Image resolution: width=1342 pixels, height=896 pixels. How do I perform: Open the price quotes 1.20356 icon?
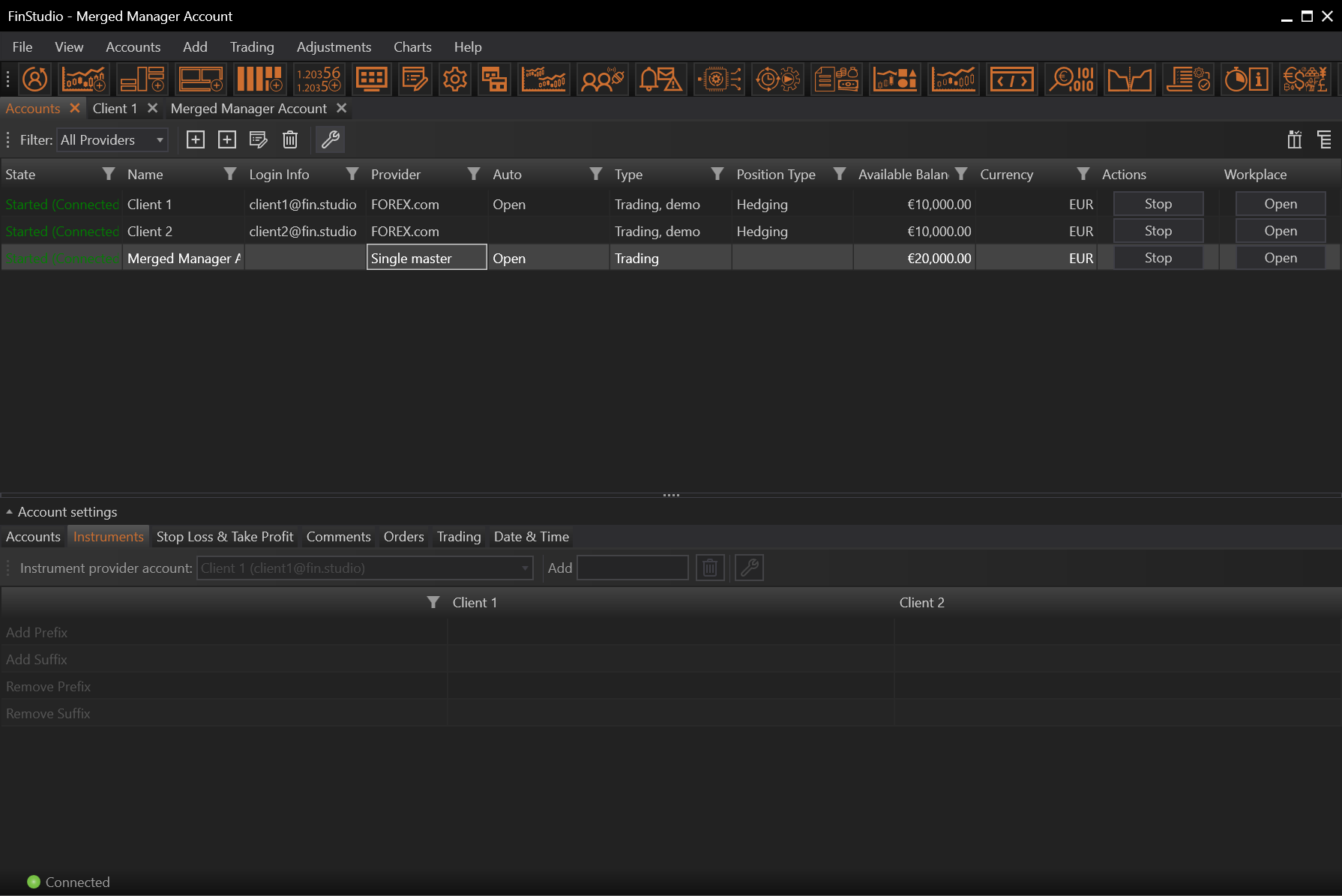pyautogui.click(x=318, y=79)
